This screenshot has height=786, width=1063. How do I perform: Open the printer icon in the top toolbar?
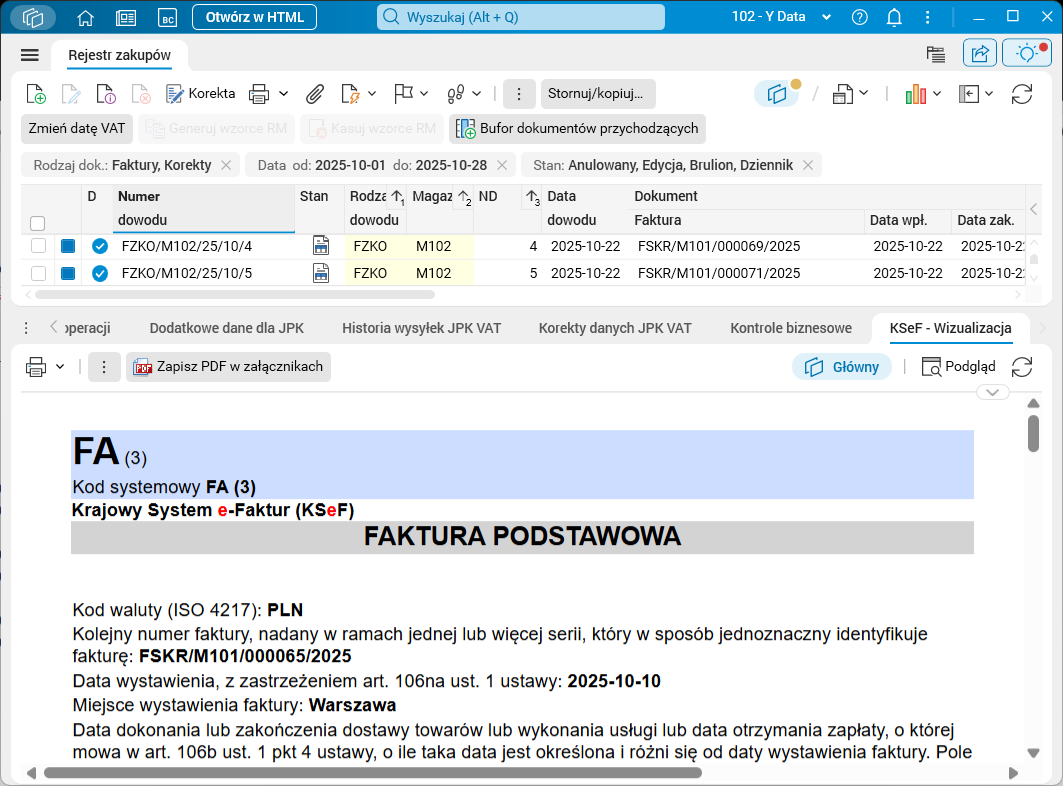point(259,93)
